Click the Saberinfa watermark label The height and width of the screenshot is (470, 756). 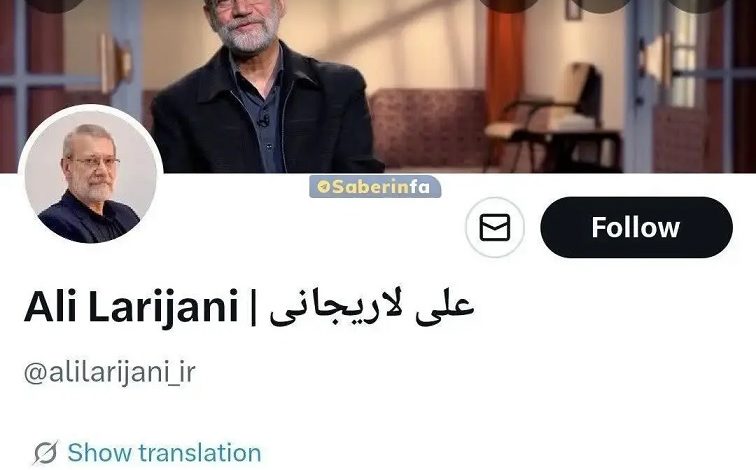point(375,187)
